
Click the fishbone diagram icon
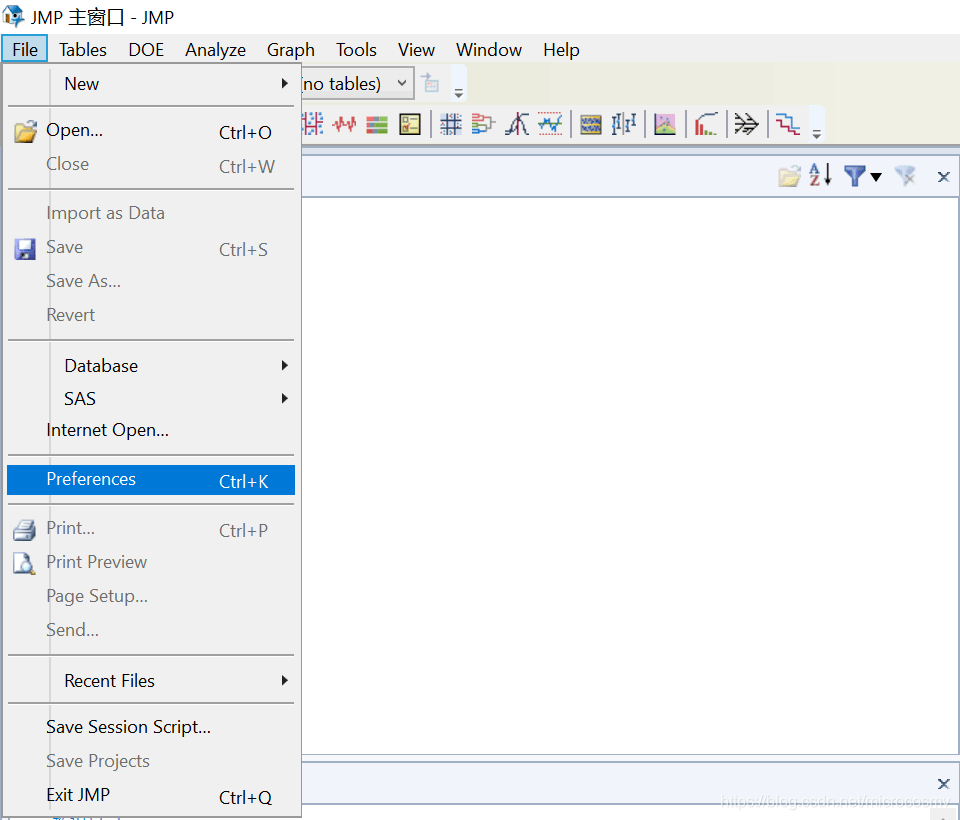746,124
